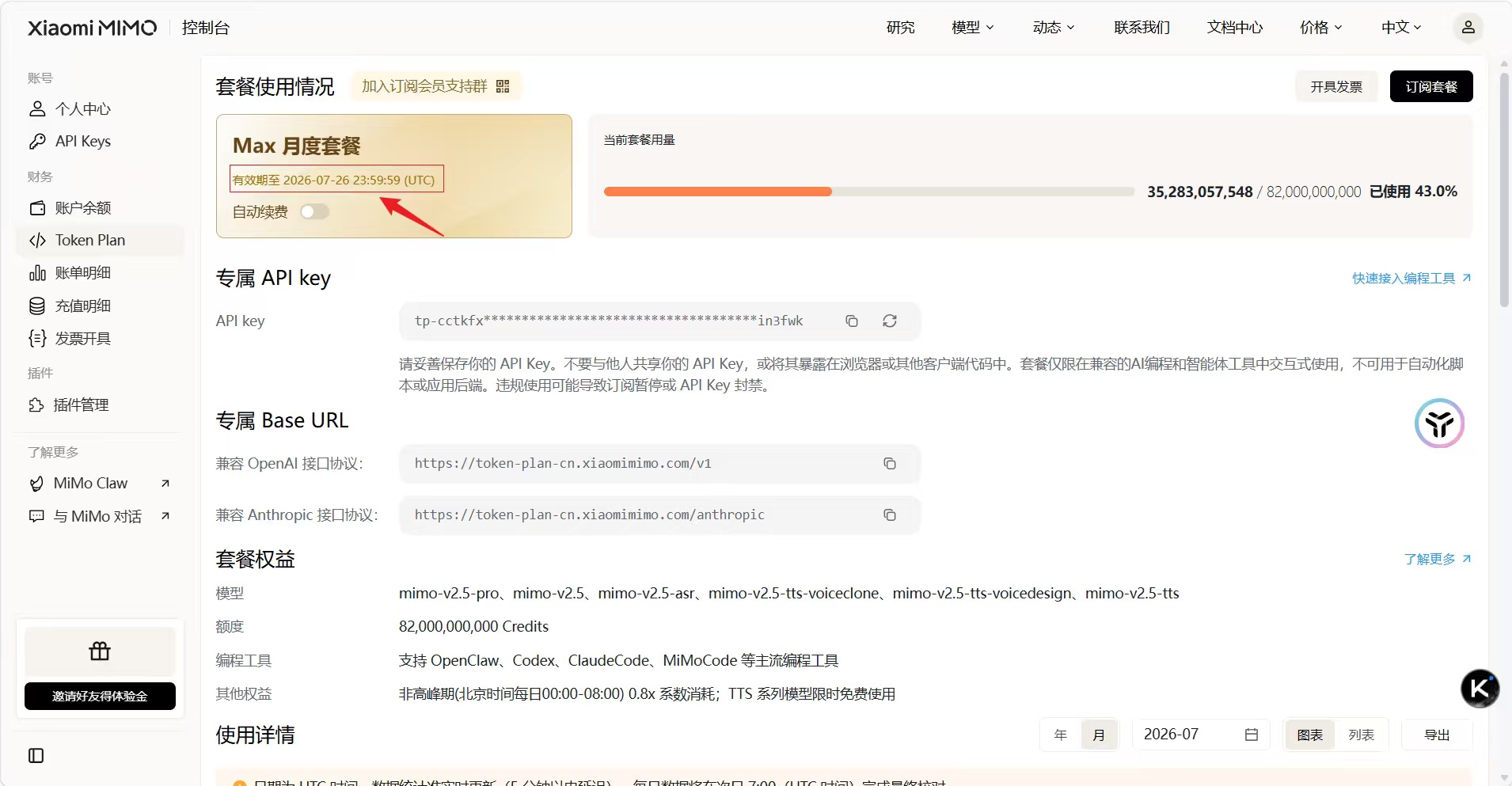The width and height of the screenshot is (1512, 786).
Task: Click the gift box icon in sidebar
Action: click(100, 651)
